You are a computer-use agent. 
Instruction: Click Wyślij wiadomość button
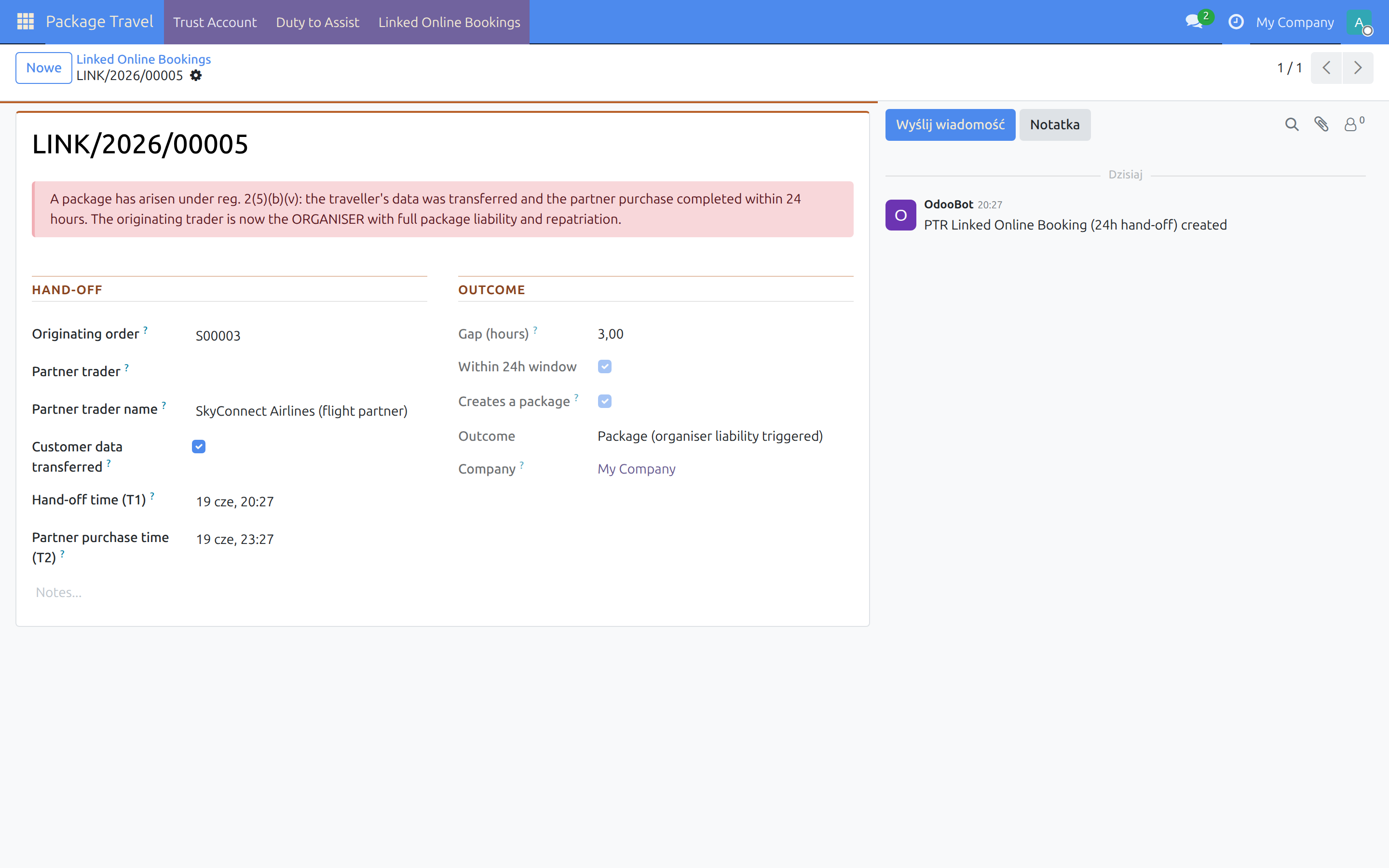coord(950,124)
